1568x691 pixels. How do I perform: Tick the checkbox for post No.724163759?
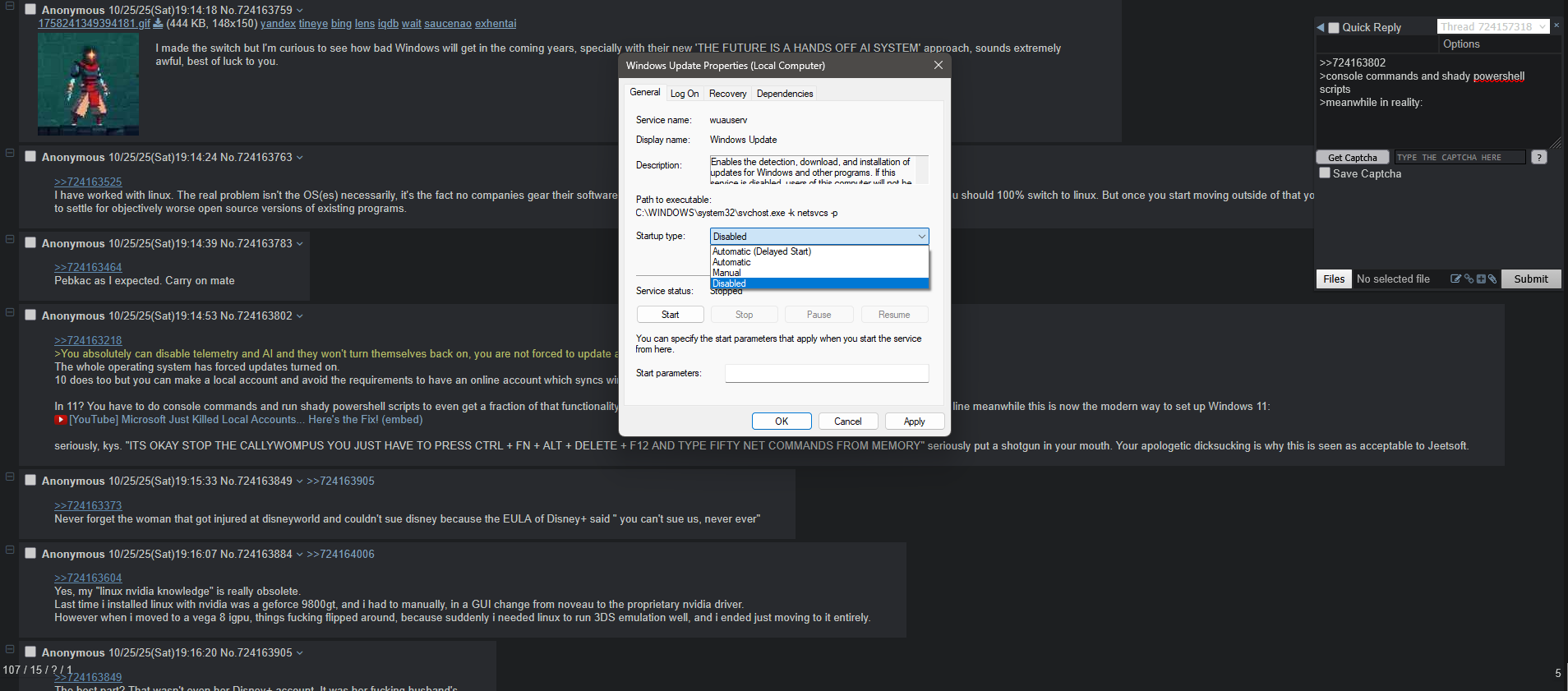30,9
